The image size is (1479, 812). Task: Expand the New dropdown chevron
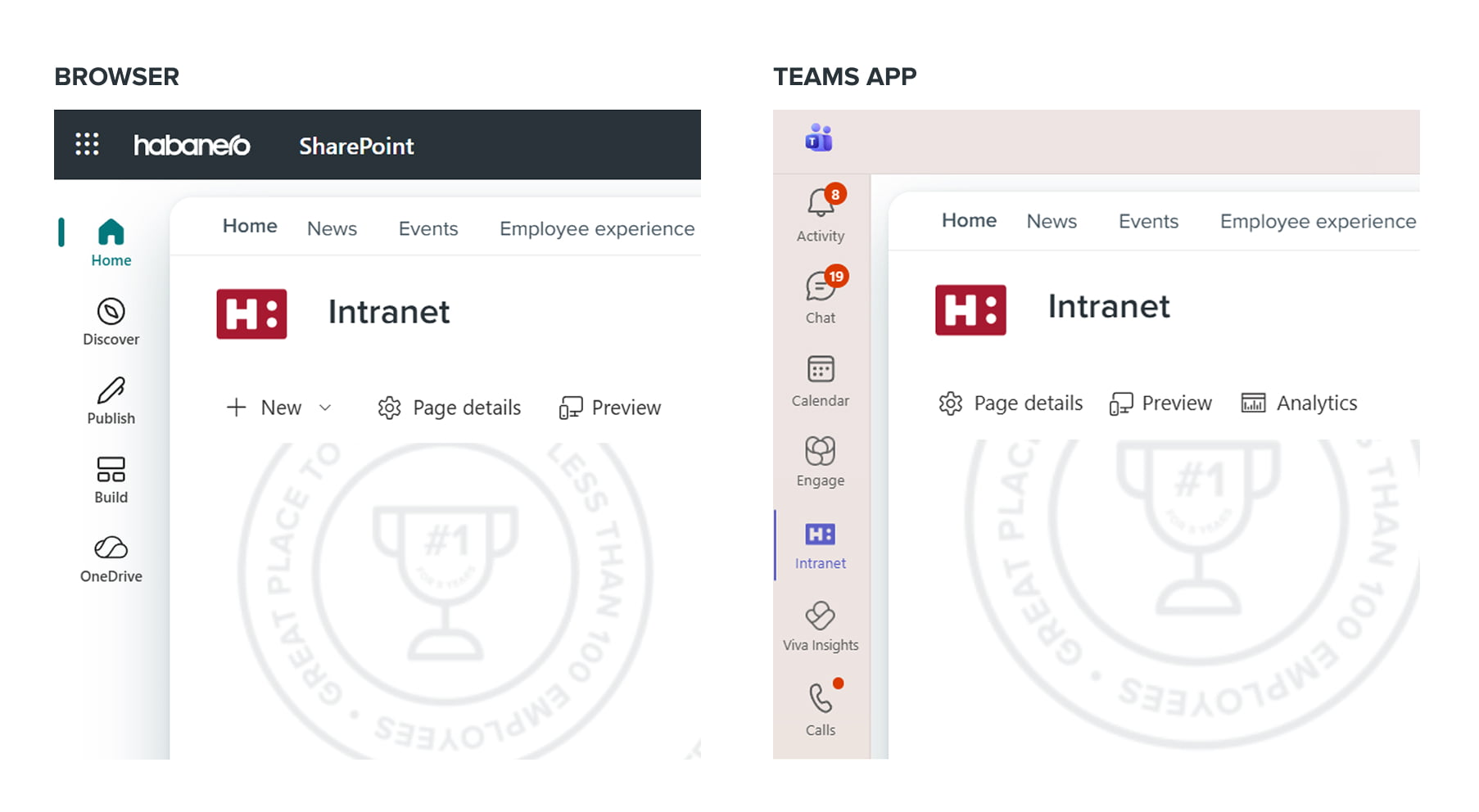coord(325,408)
